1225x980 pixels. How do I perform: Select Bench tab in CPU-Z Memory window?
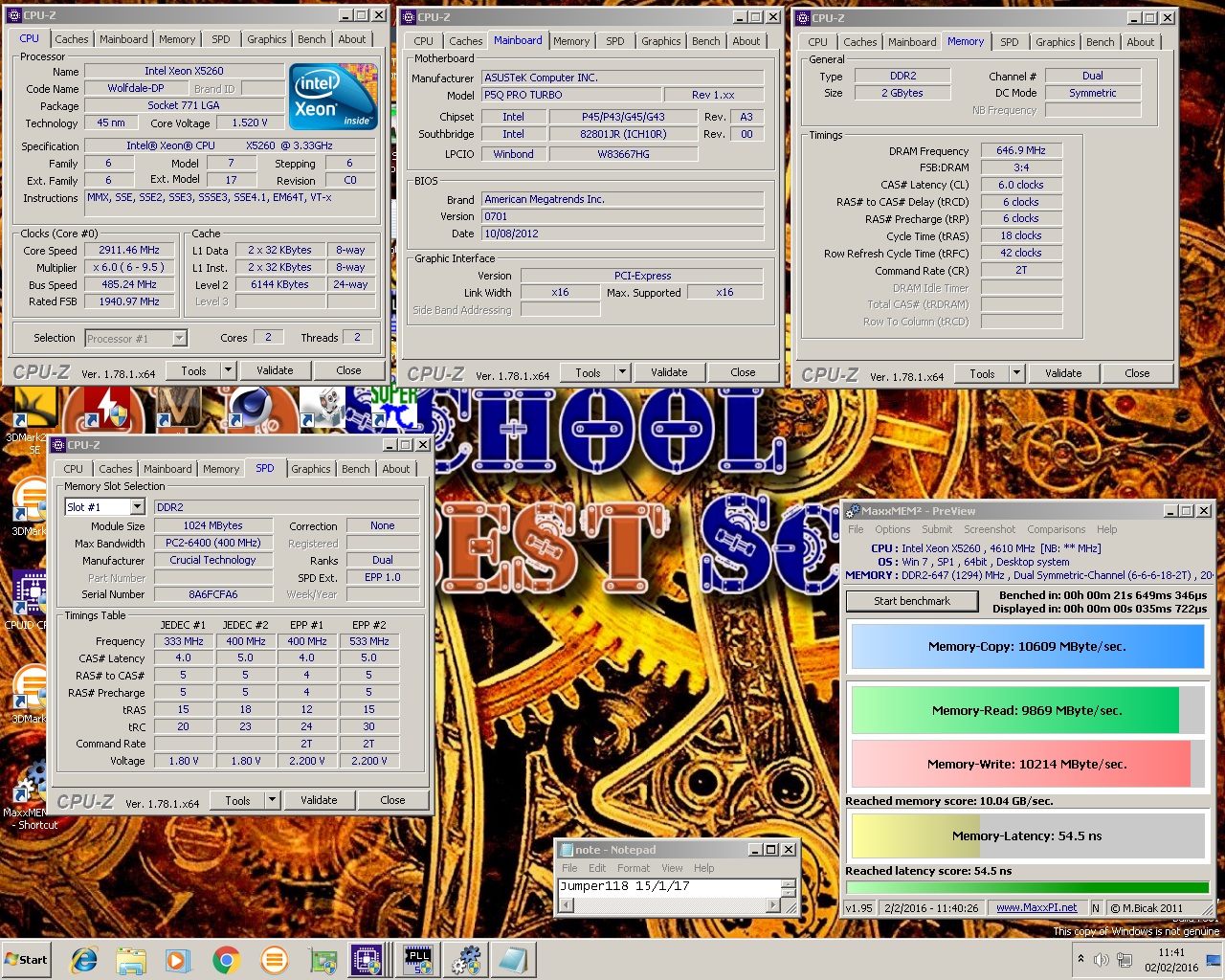tap(1100, 42)
